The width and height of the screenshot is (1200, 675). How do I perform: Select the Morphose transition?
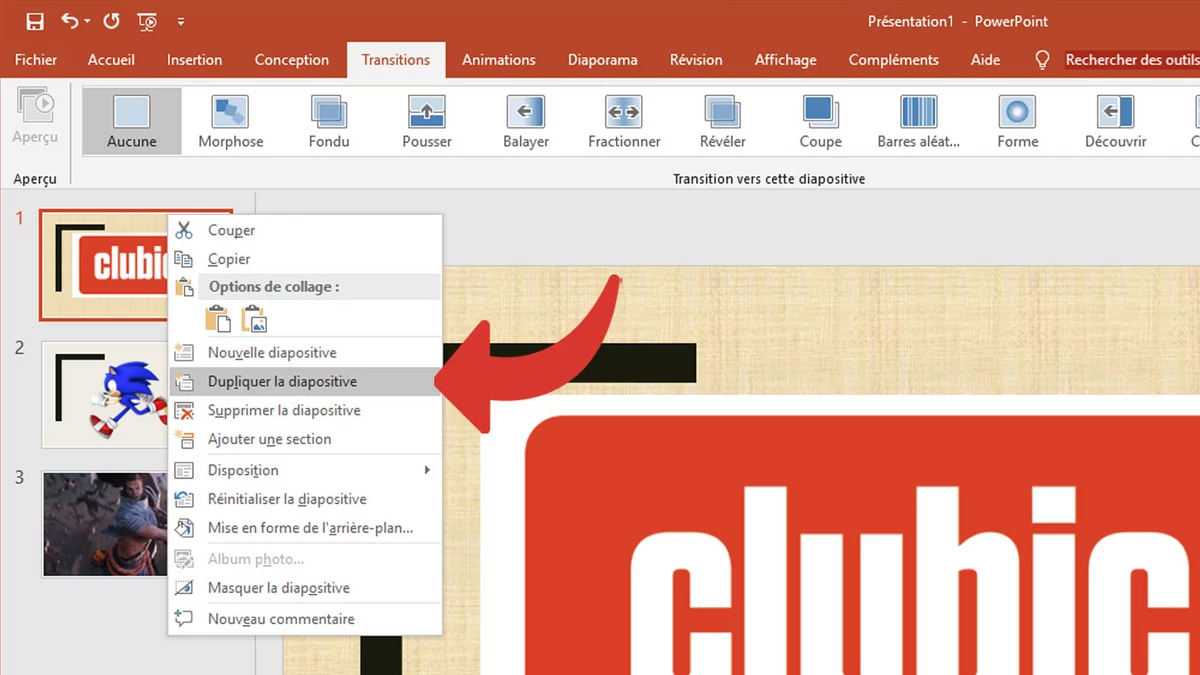230,120
